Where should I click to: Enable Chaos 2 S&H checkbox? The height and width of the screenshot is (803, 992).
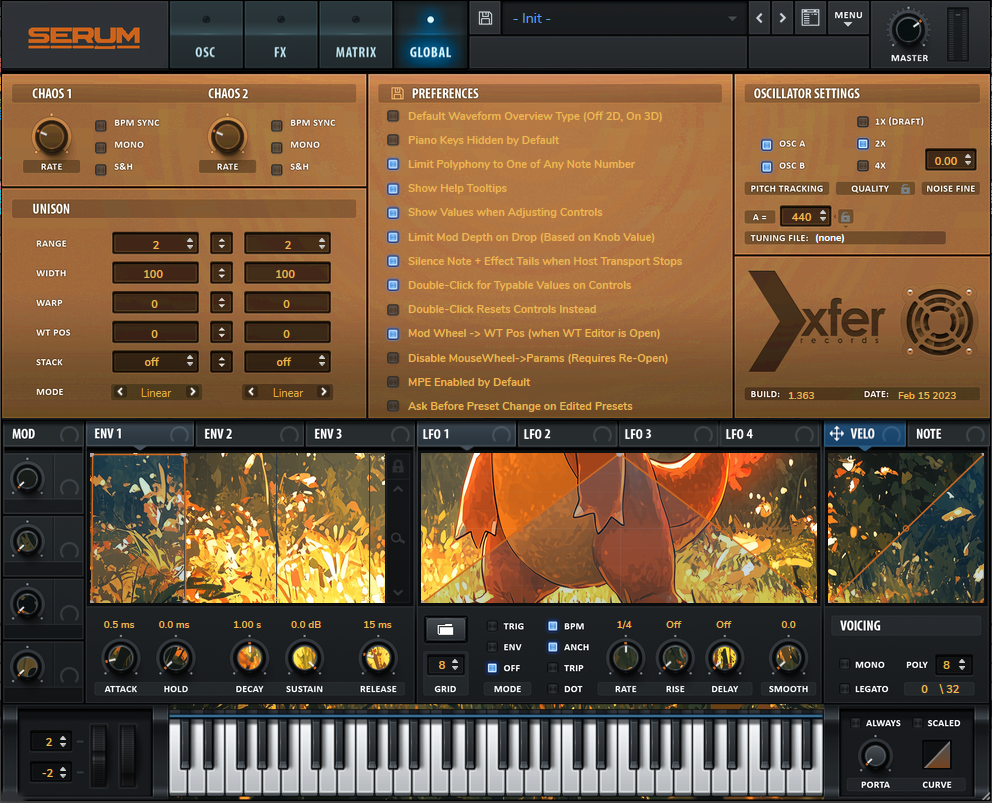click(276, 170)
